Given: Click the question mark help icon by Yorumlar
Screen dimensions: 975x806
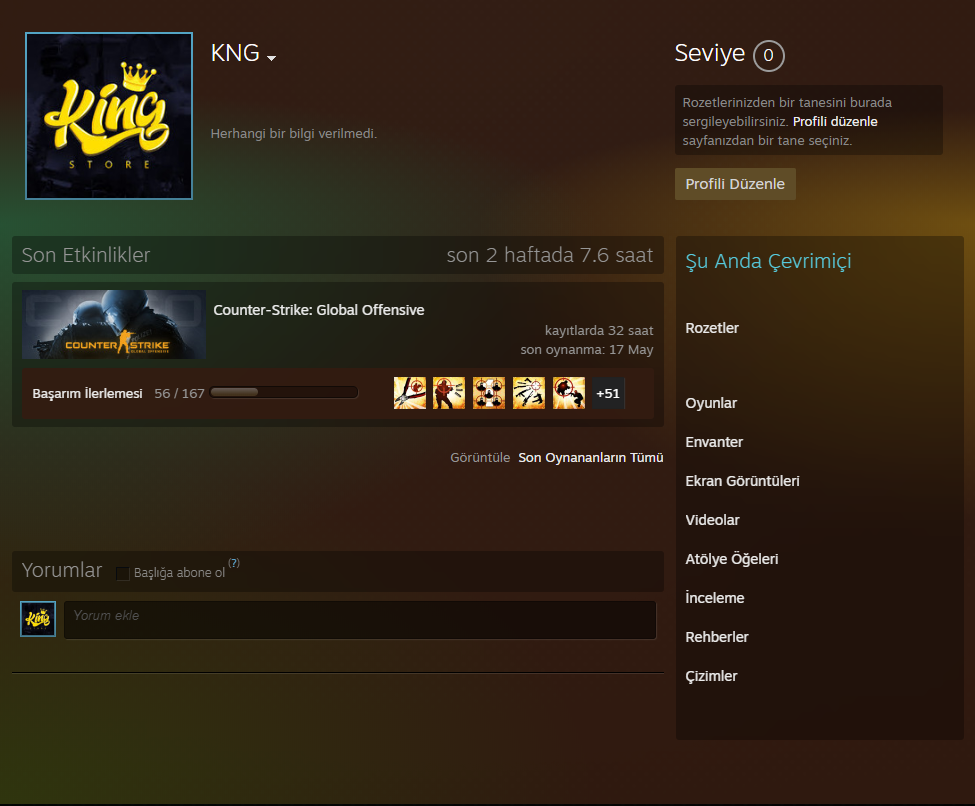Looking at the screenshot, I should 234,563.
